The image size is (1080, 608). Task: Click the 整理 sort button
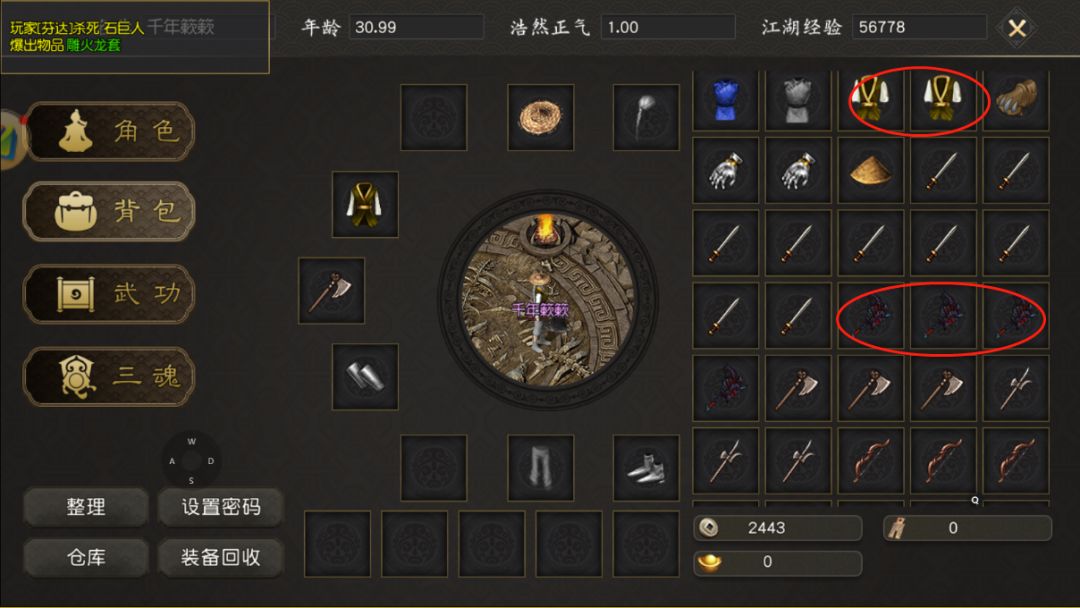86,507
